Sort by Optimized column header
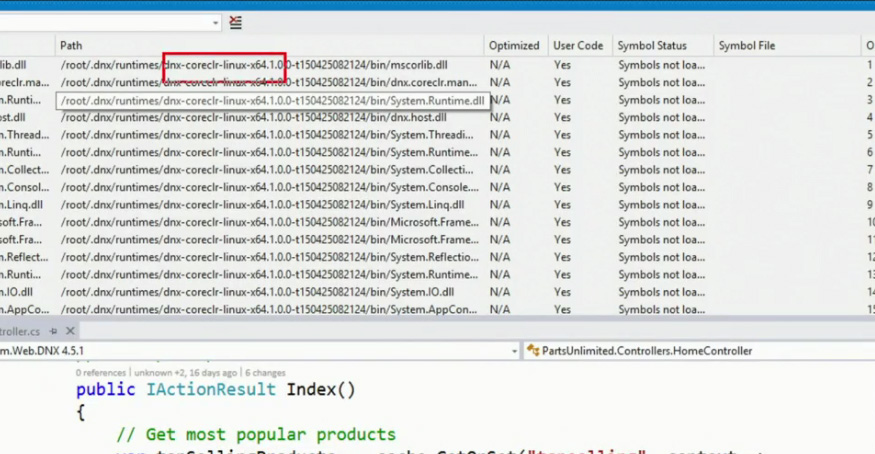 (513, 46)
